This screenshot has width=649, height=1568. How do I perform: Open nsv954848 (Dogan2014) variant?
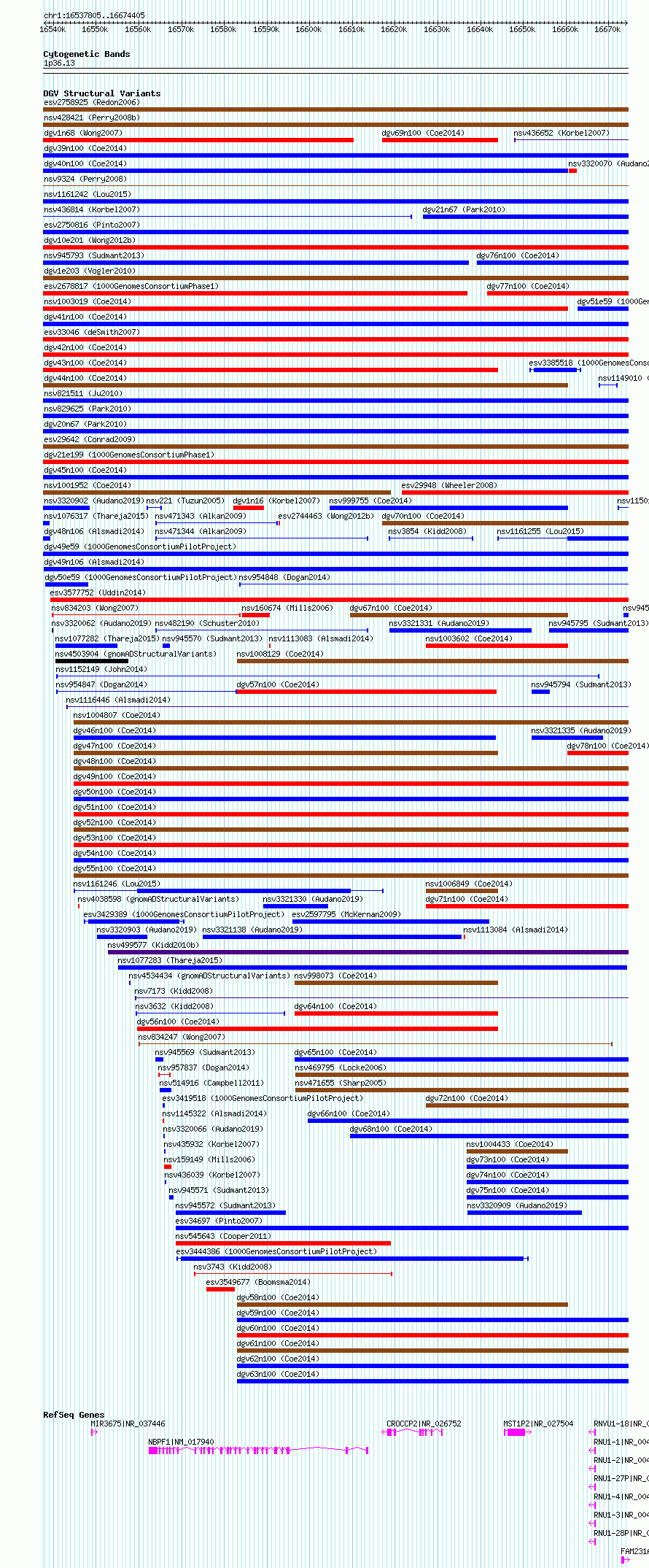click(x=284, y=578)
